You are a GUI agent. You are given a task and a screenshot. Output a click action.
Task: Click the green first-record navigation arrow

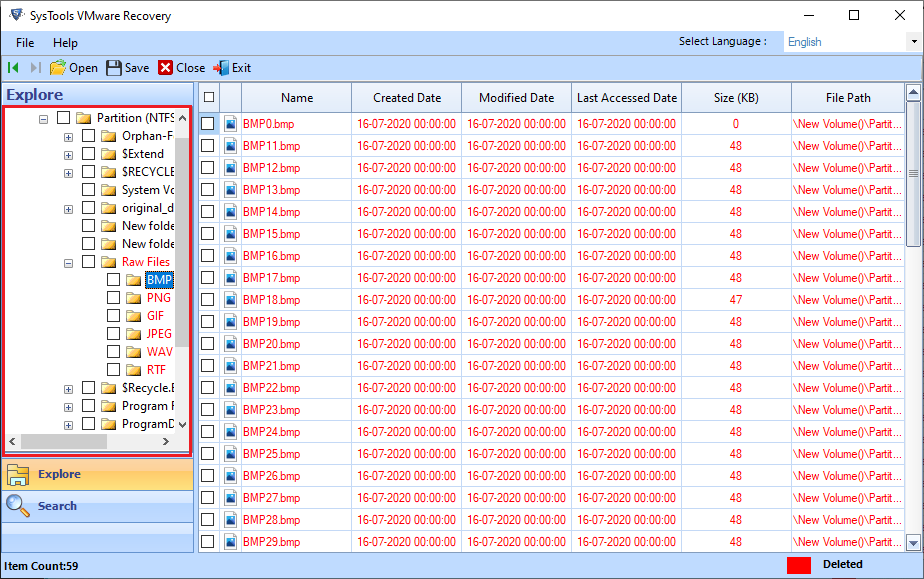click(12, 67)
